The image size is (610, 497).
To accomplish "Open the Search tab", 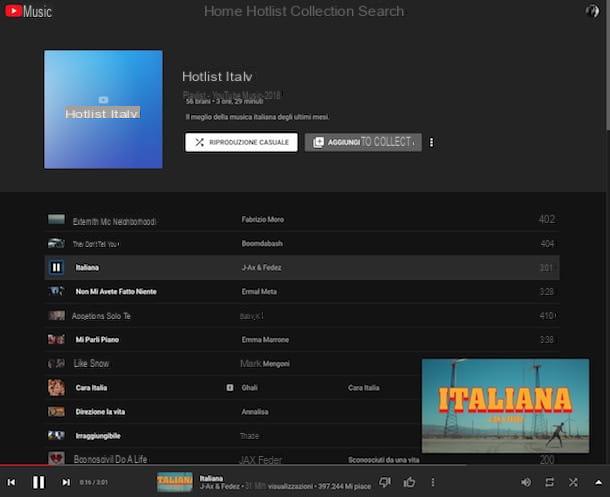I will 381,11.
